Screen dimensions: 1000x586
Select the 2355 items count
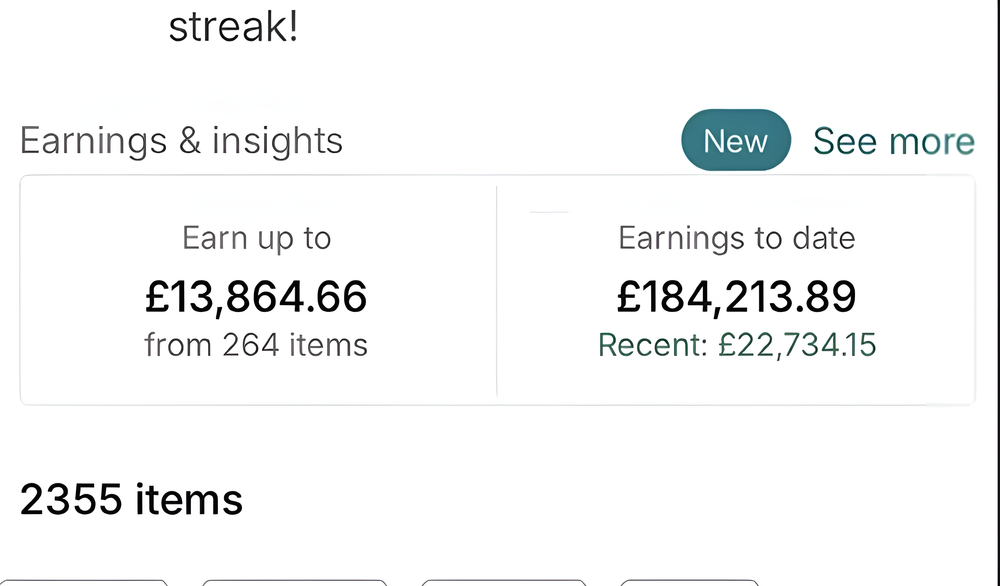(x=131, y=499)
